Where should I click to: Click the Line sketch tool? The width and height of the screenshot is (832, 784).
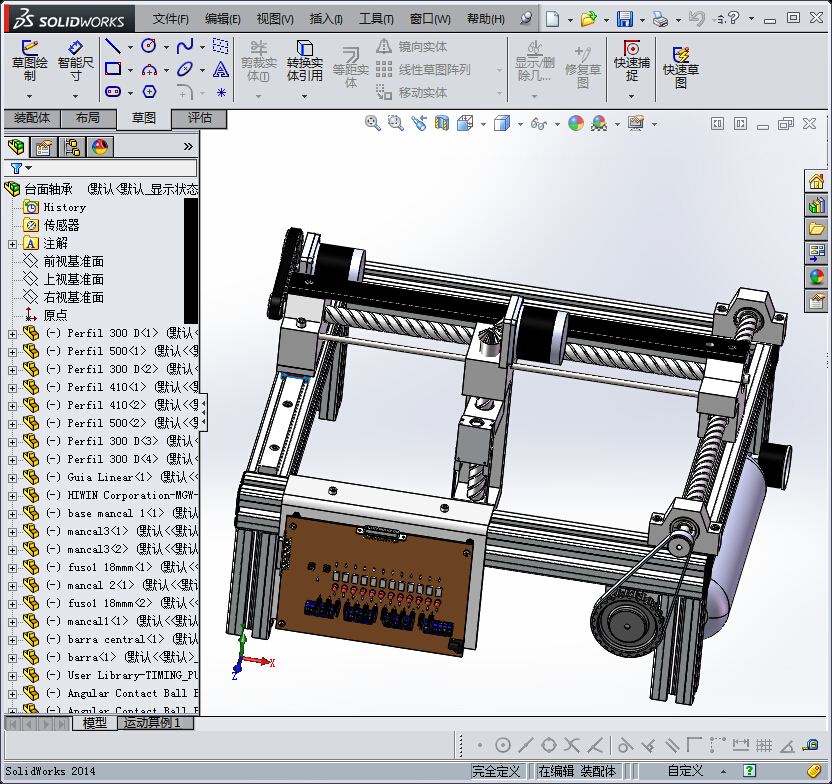[x=113, y=46]
